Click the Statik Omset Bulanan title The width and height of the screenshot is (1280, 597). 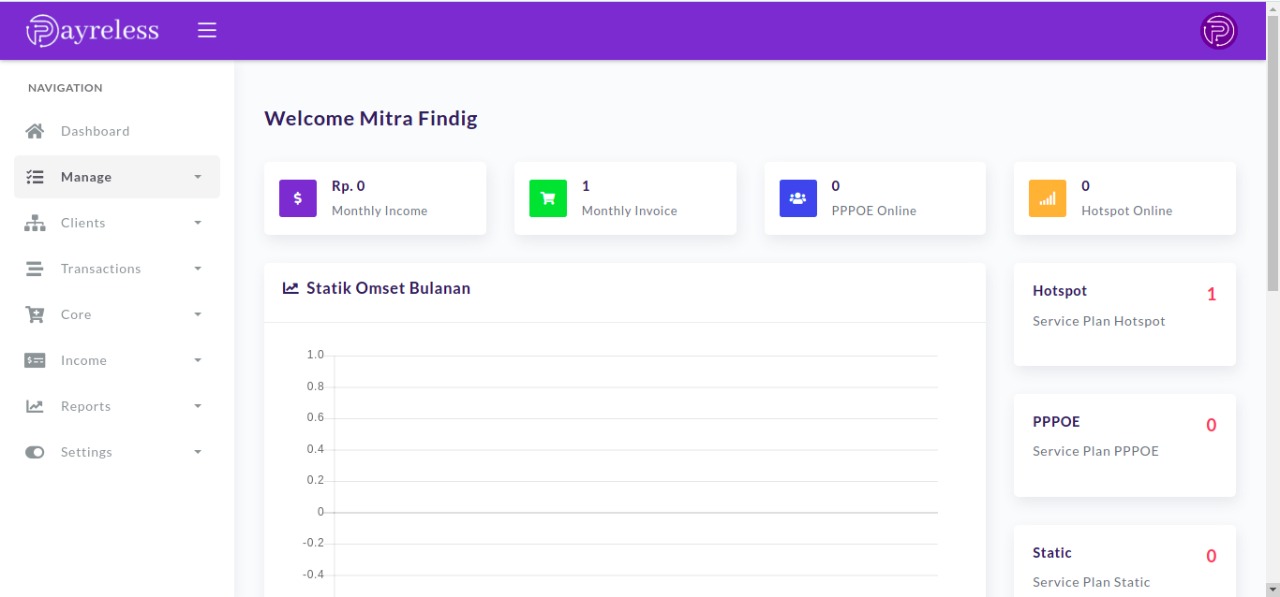point(388,288)
